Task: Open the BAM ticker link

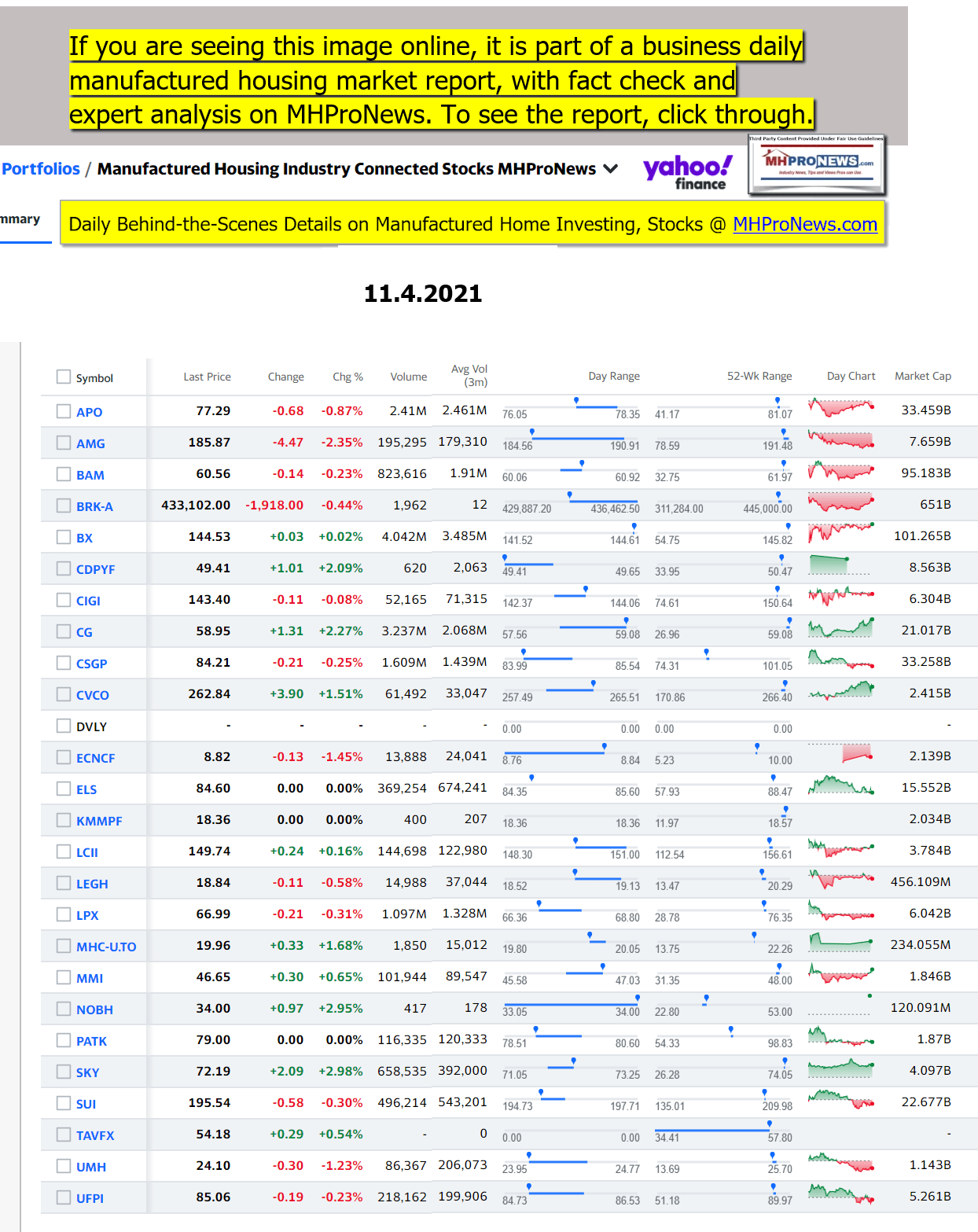Action: [90, 475]
